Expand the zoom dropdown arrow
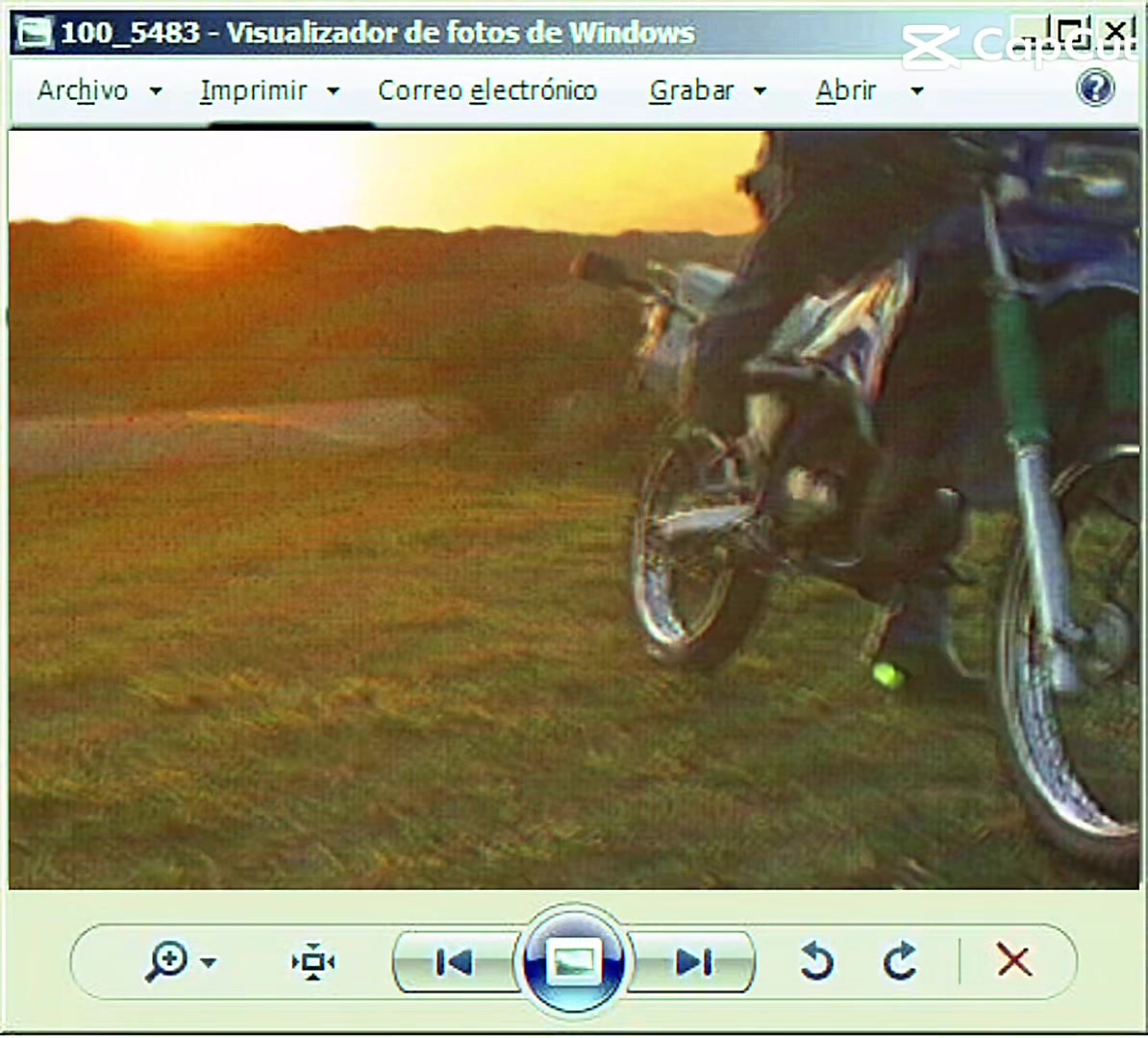Screen dimensions: 1148x1038 (209, 963)
